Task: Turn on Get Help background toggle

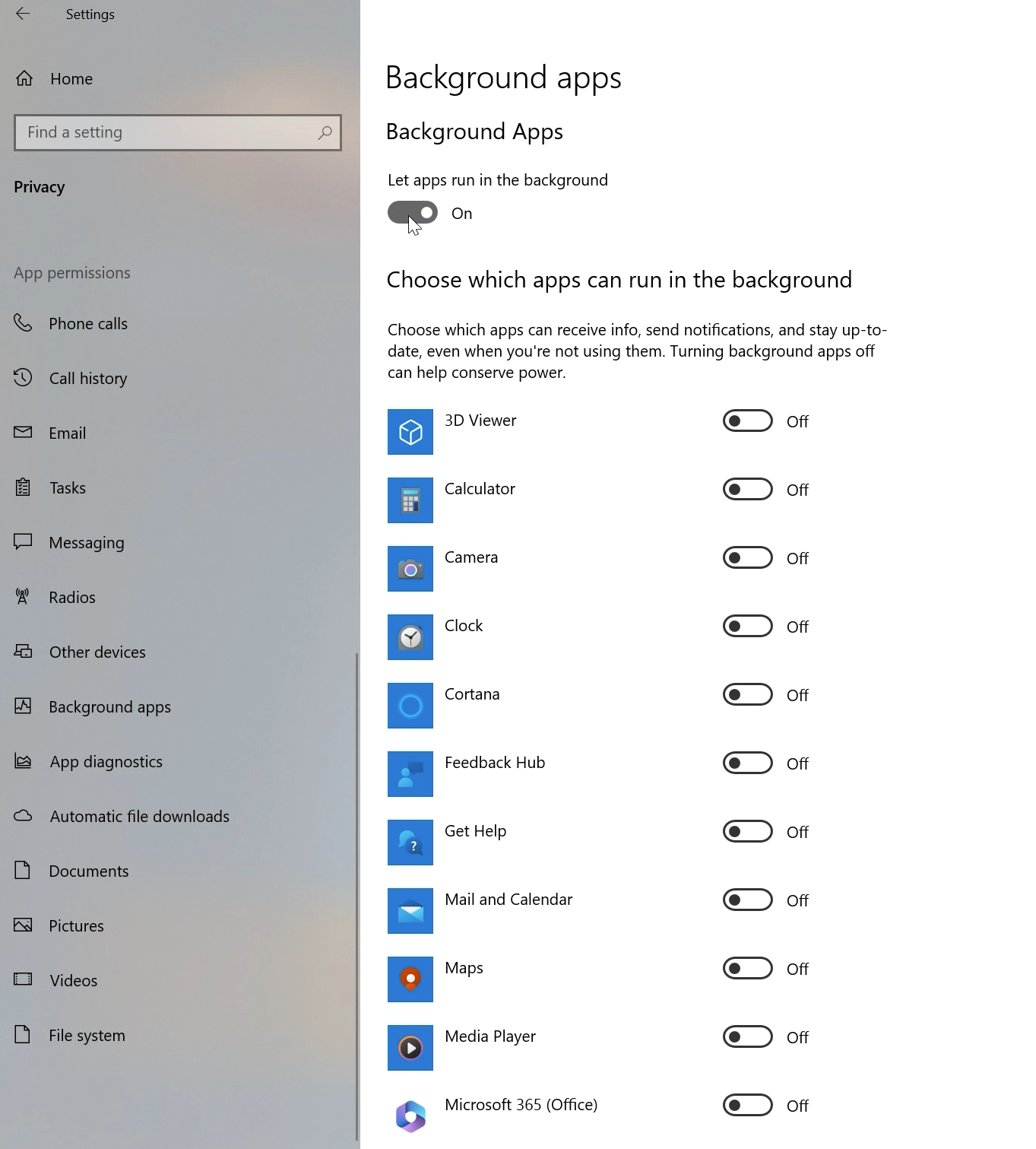Action: click(748, 831)
